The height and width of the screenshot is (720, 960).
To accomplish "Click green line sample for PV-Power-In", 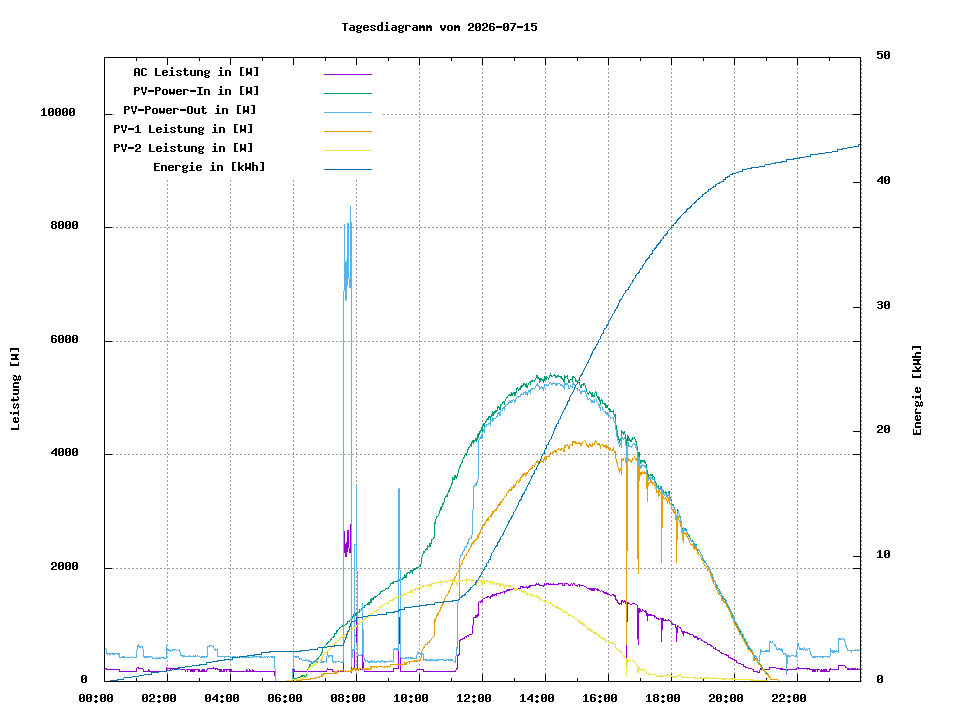I will (x=348, y=93).
